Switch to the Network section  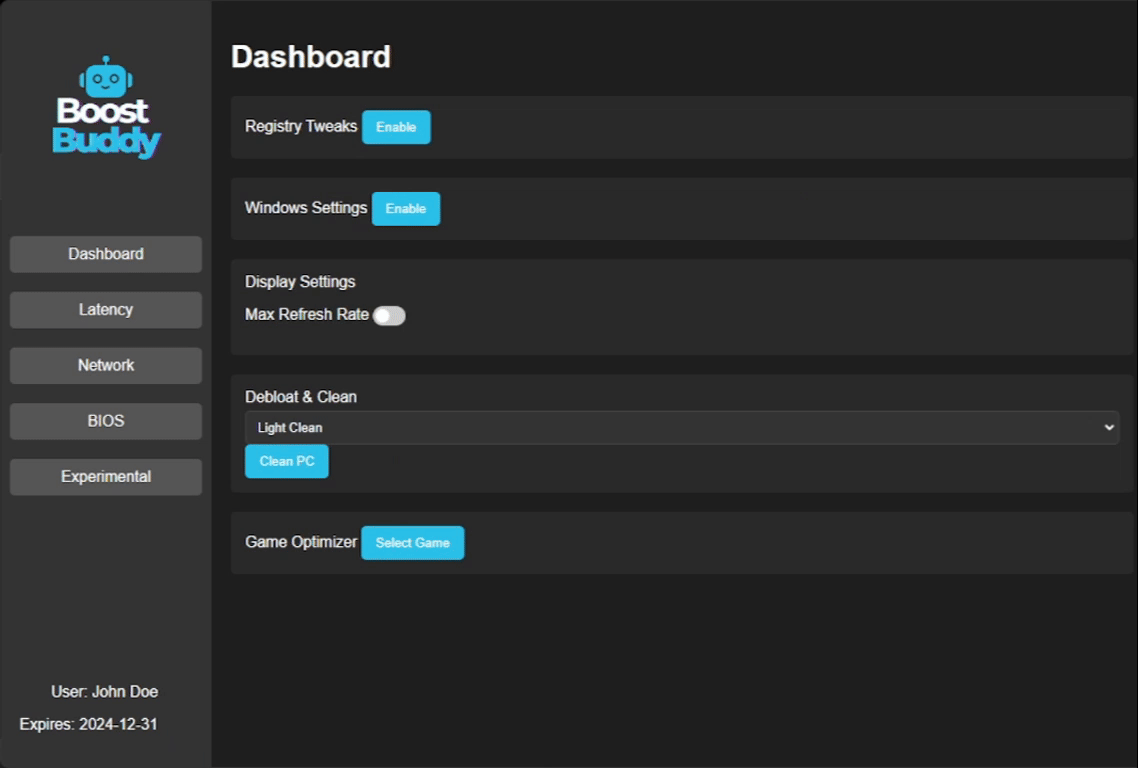[106, 365]
